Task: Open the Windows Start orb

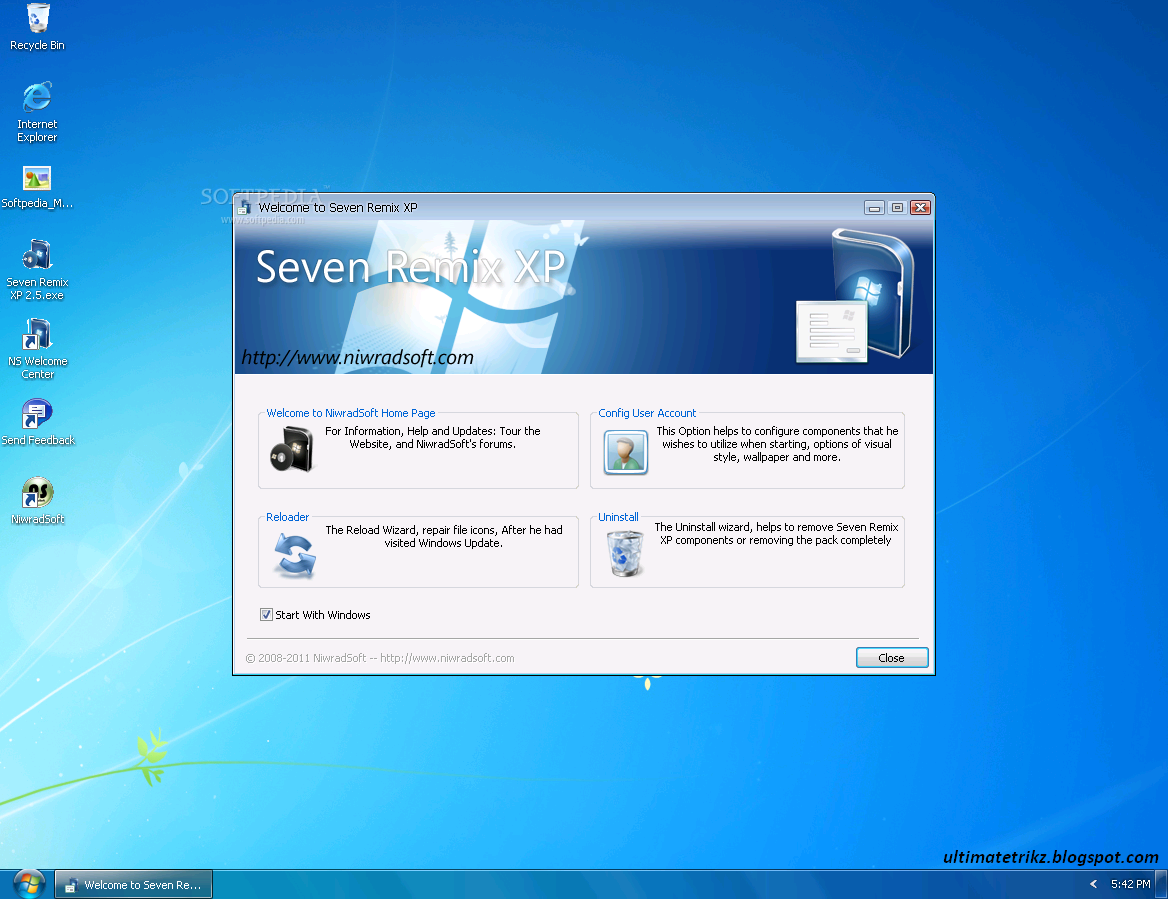Action: point(29,884)
